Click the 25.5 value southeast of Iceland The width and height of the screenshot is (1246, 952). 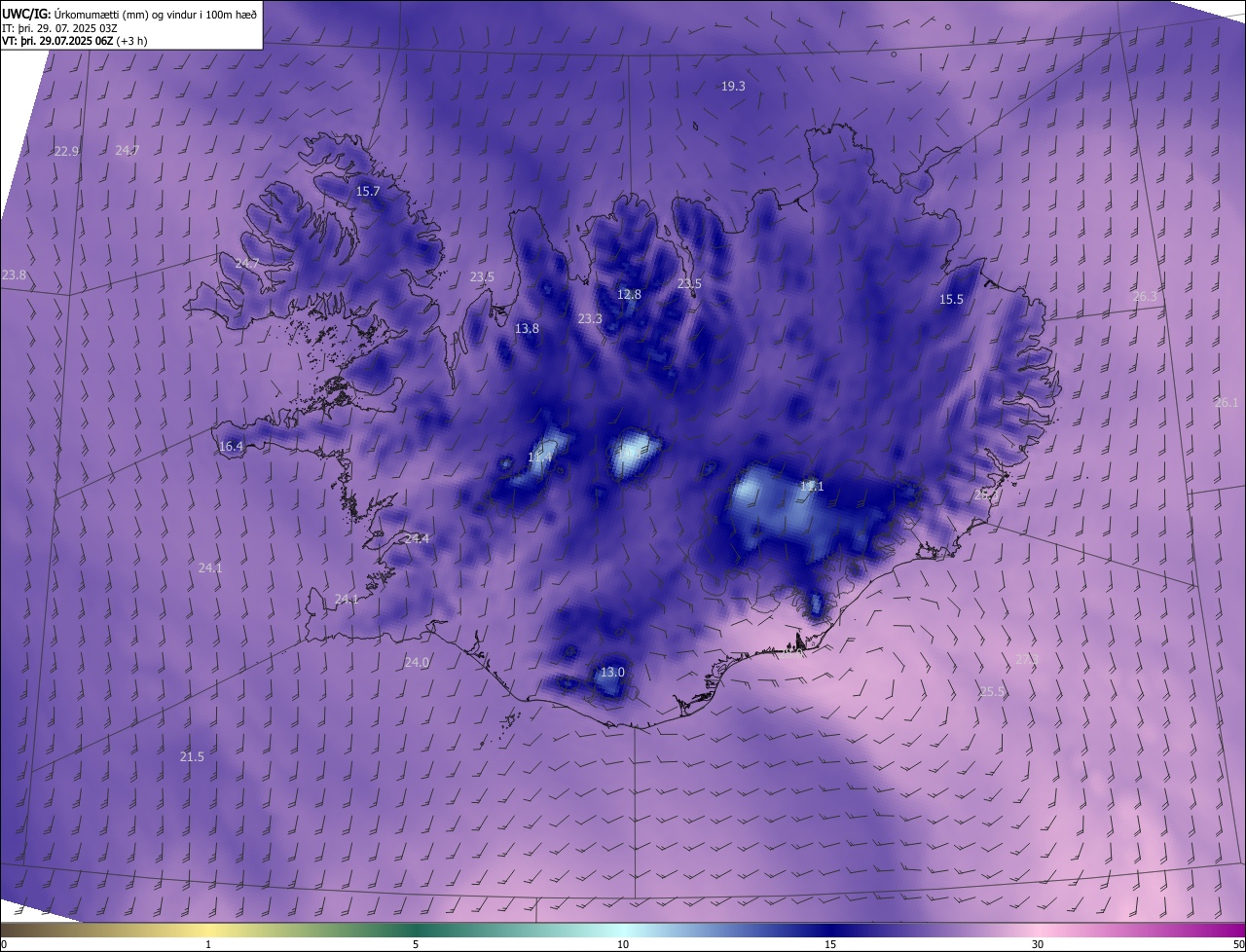point(992,691)
